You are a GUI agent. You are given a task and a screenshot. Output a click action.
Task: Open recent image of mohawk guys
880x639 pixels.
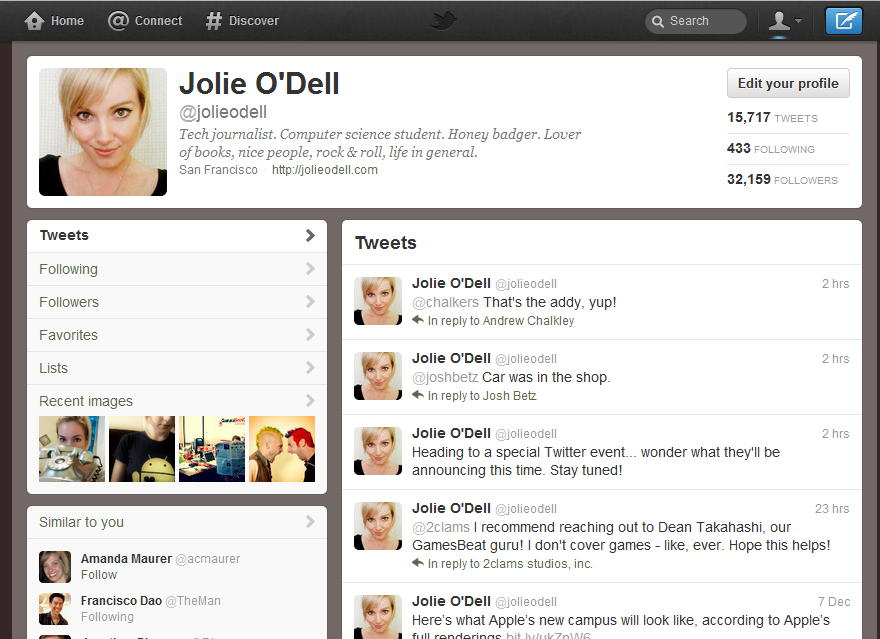tap(282, 449)
